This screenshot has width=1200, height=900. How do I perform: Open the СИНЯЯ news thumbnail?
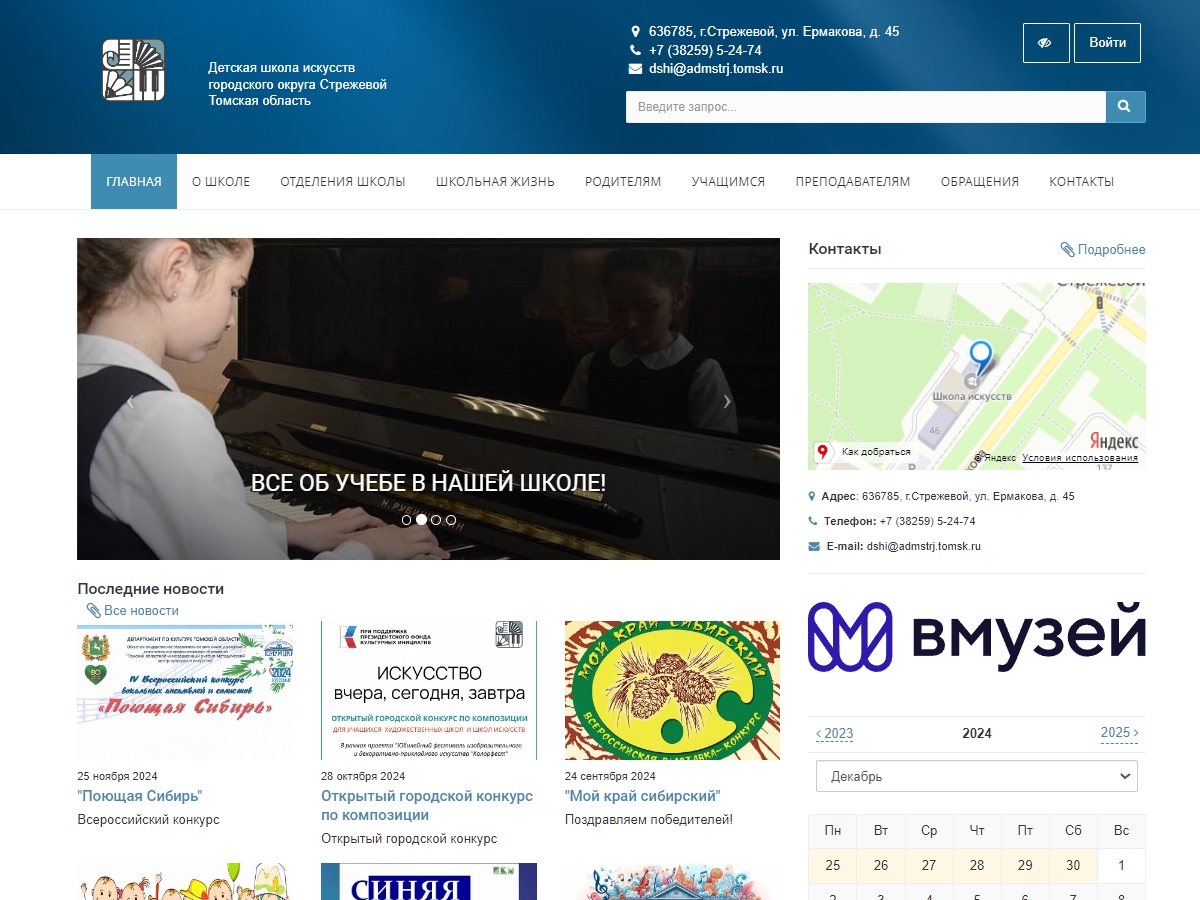point(429,882)
